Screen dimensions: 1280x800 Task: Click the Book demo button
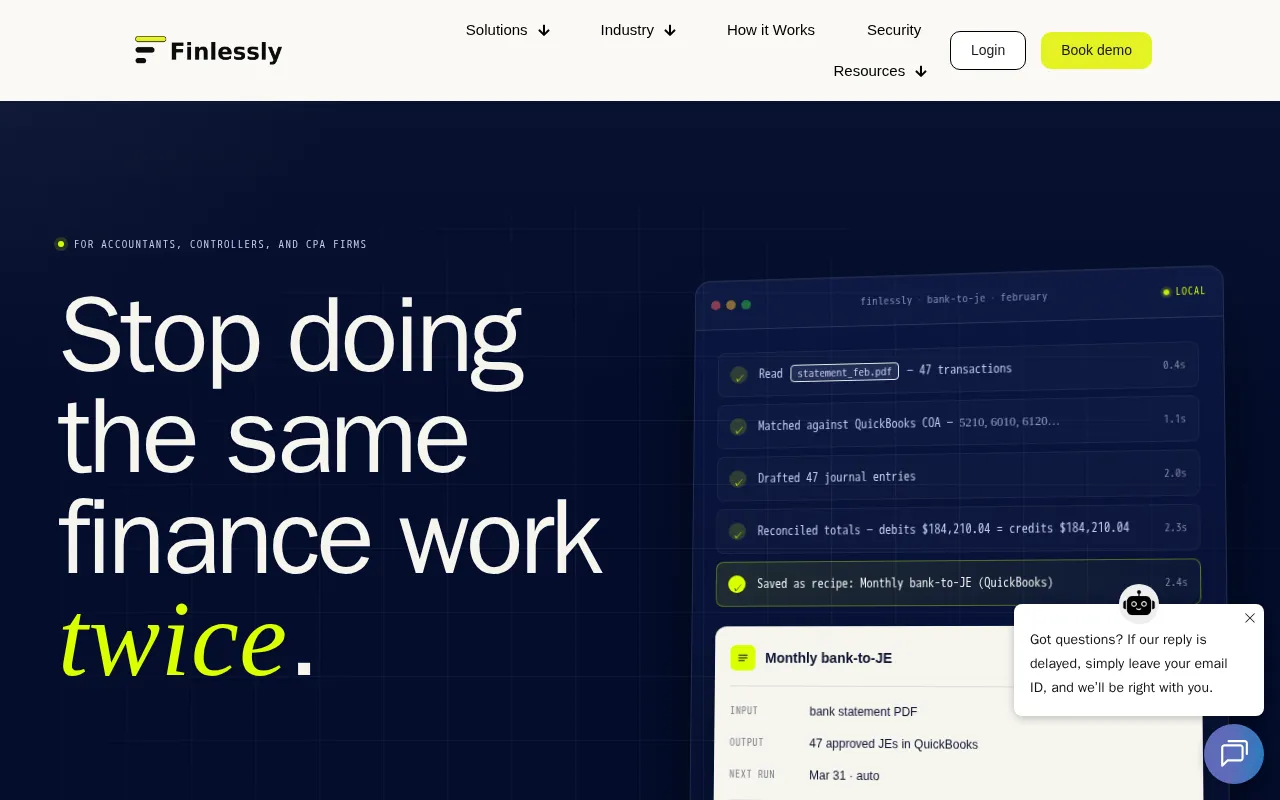click(1096, 50)
